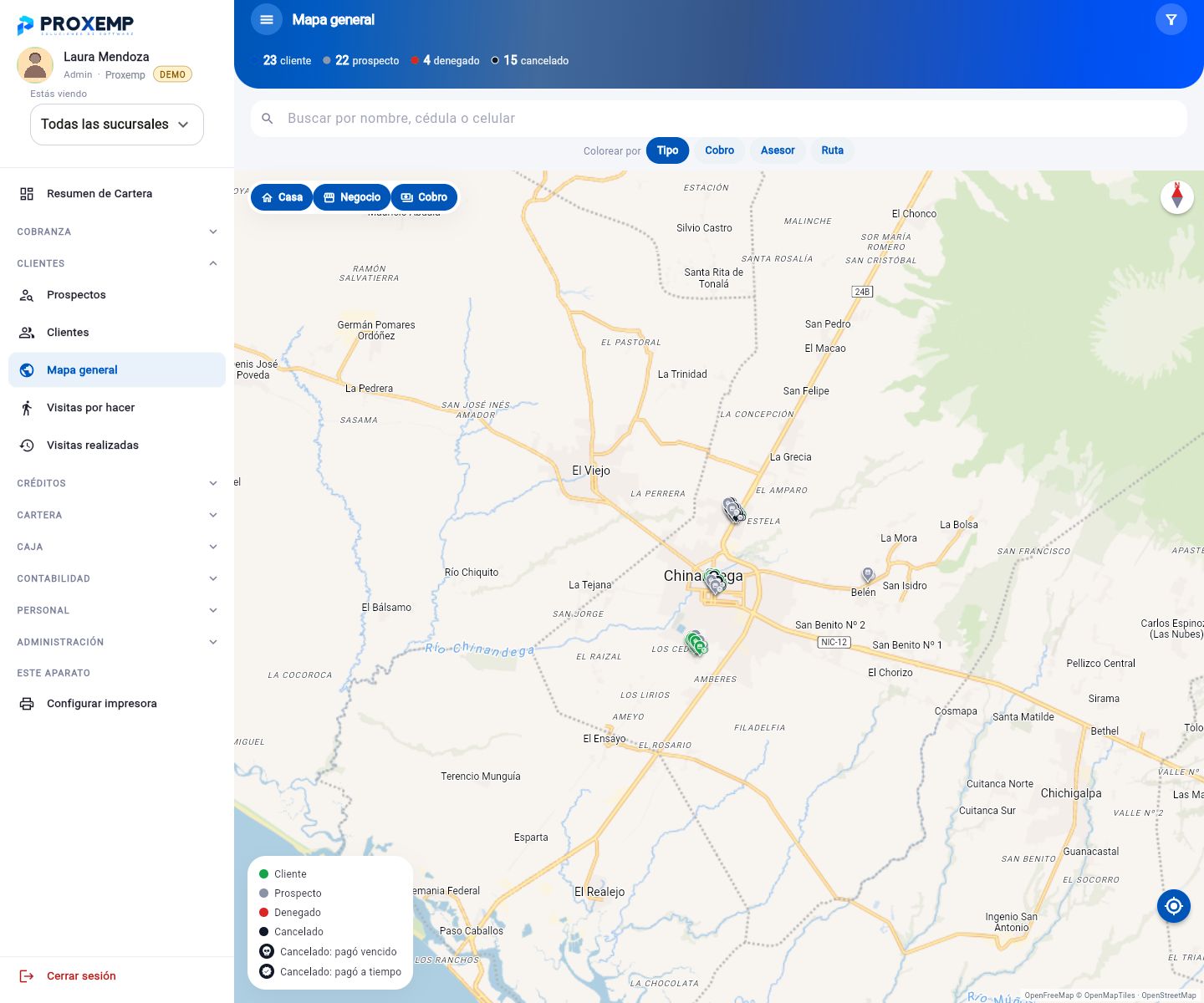Click the Configurar impresora printer icon
The height and width of the screenshot is (1003, 1204).
27,704
